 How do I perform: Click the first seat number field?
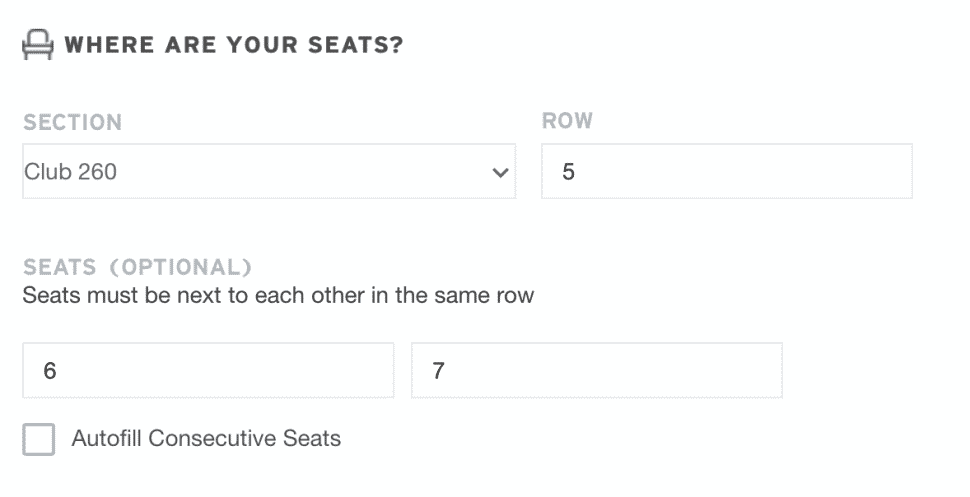coord(208,370)
